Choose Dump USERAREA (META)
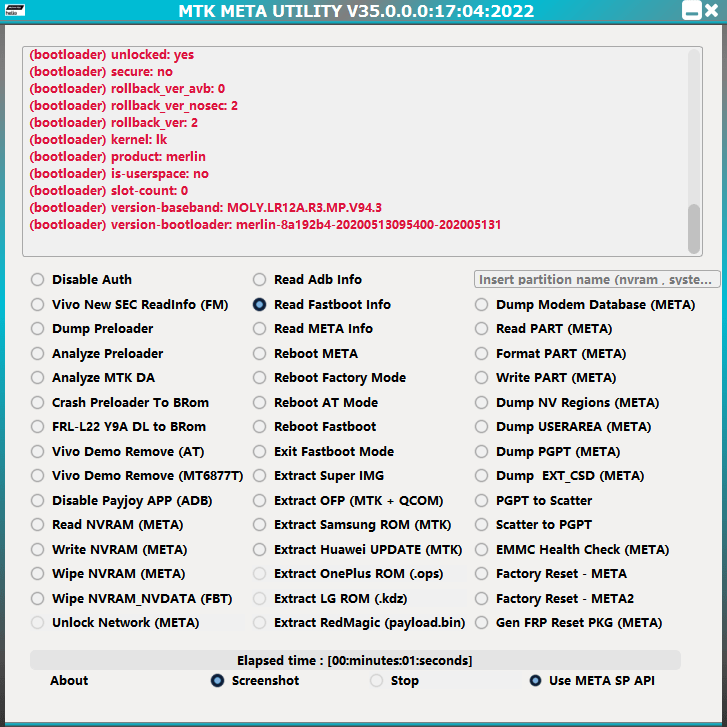The width and height of the screenshot is (727, 727). click(x=482, y=427)
